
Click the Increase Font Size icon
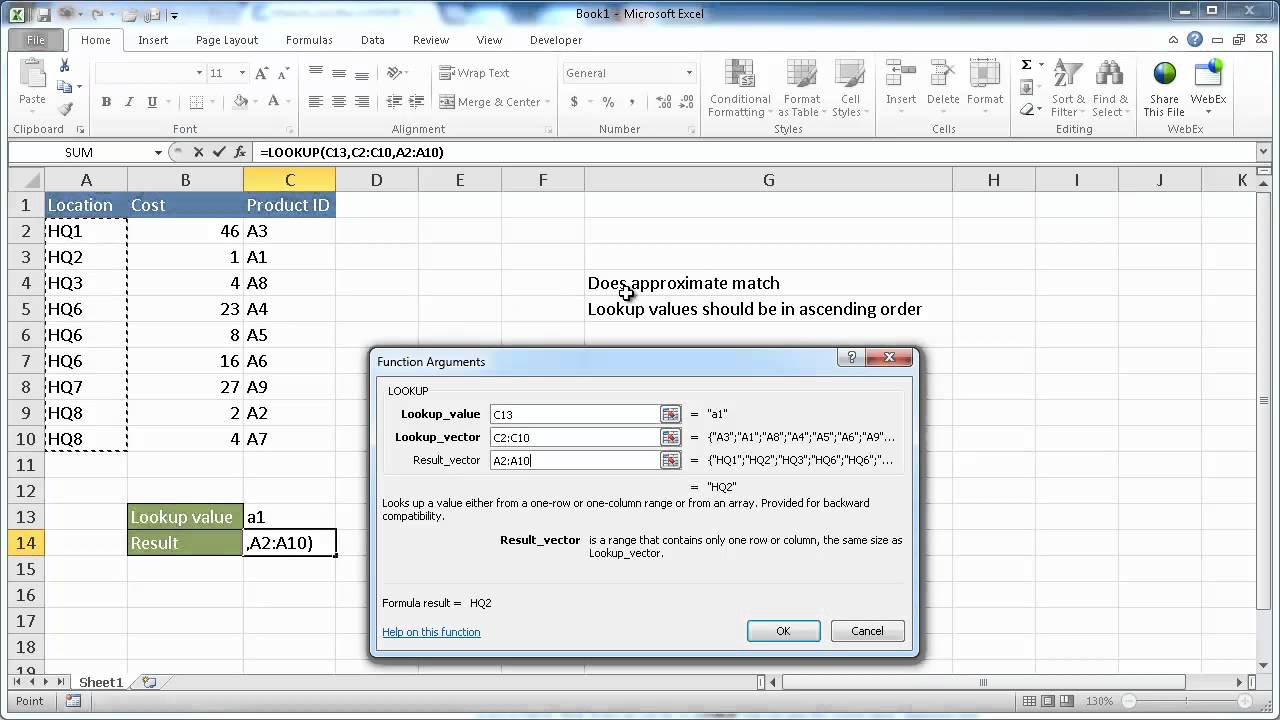(262, 73)
